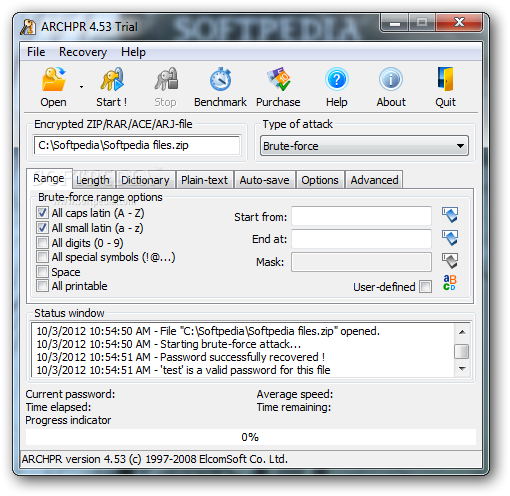Close the ARCHPR window
510x496 pixels.
click(x=459, y=23)
